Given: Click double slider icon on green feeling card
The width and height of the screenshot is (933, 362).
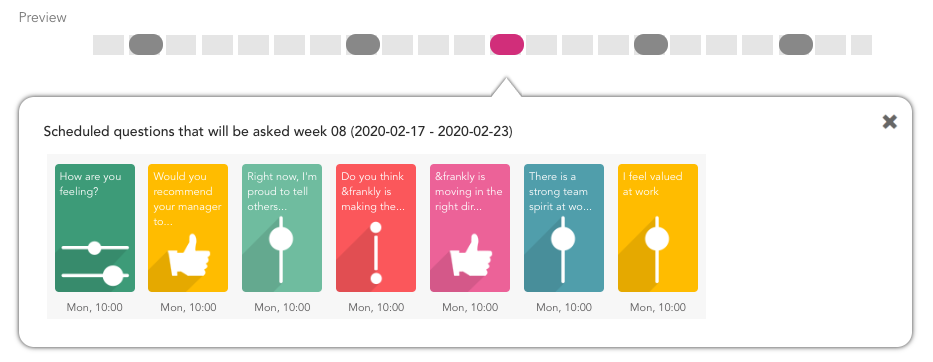Looking at the screenshot, I should tap(95, 261).
